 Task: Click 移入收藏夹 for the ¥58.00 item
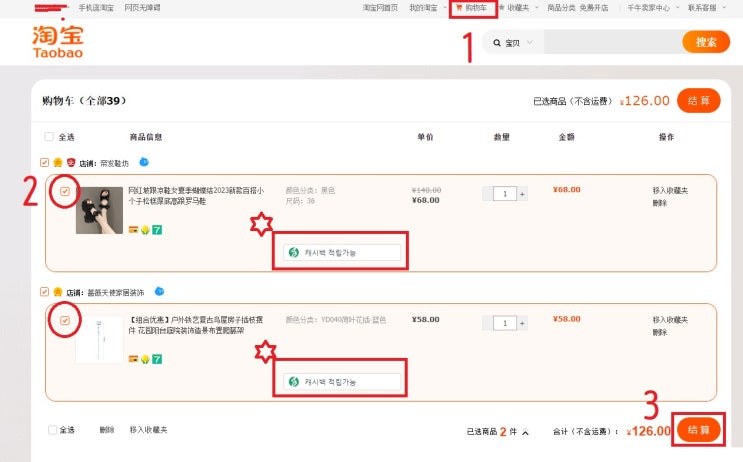click(x=670, y=320)
